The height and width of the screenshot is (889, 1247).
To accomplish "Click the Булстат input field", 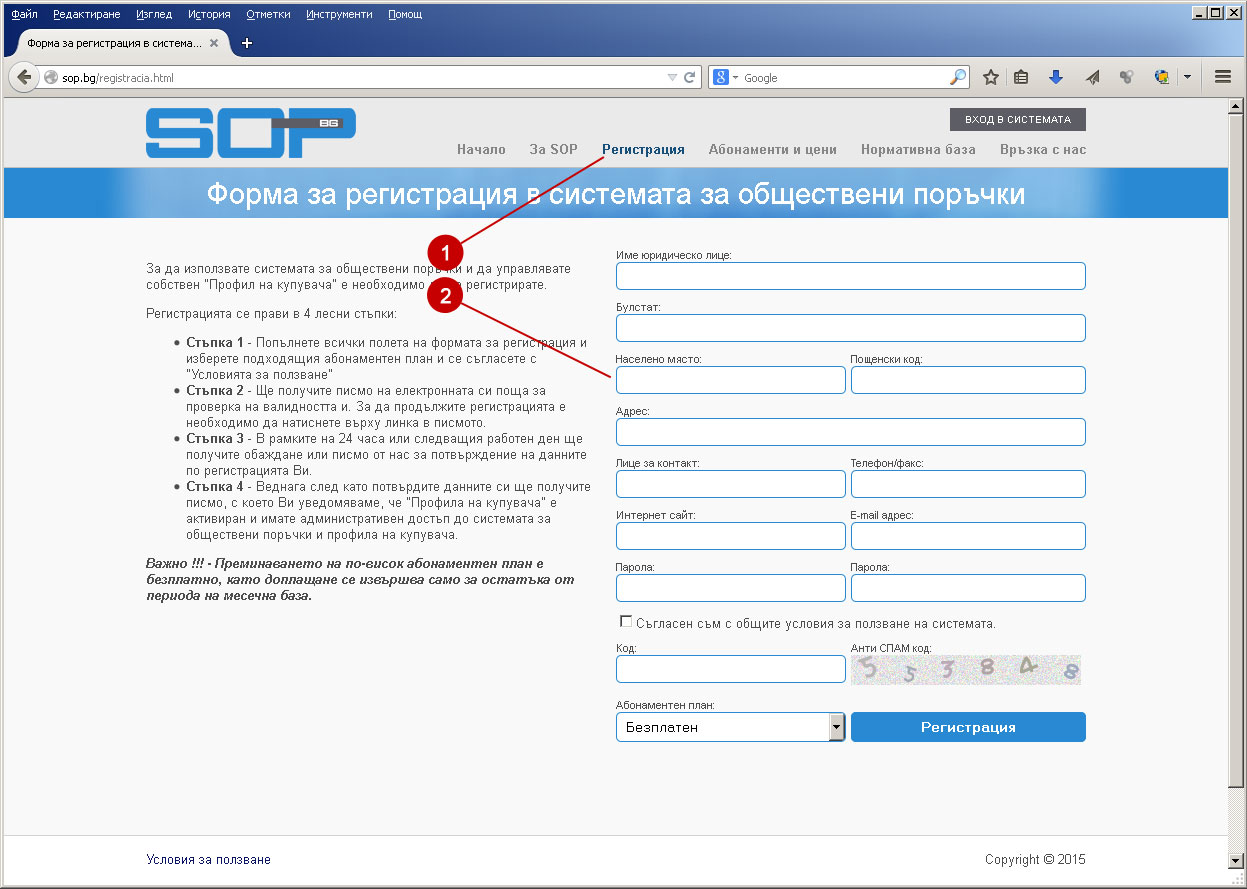I will 851,328.
